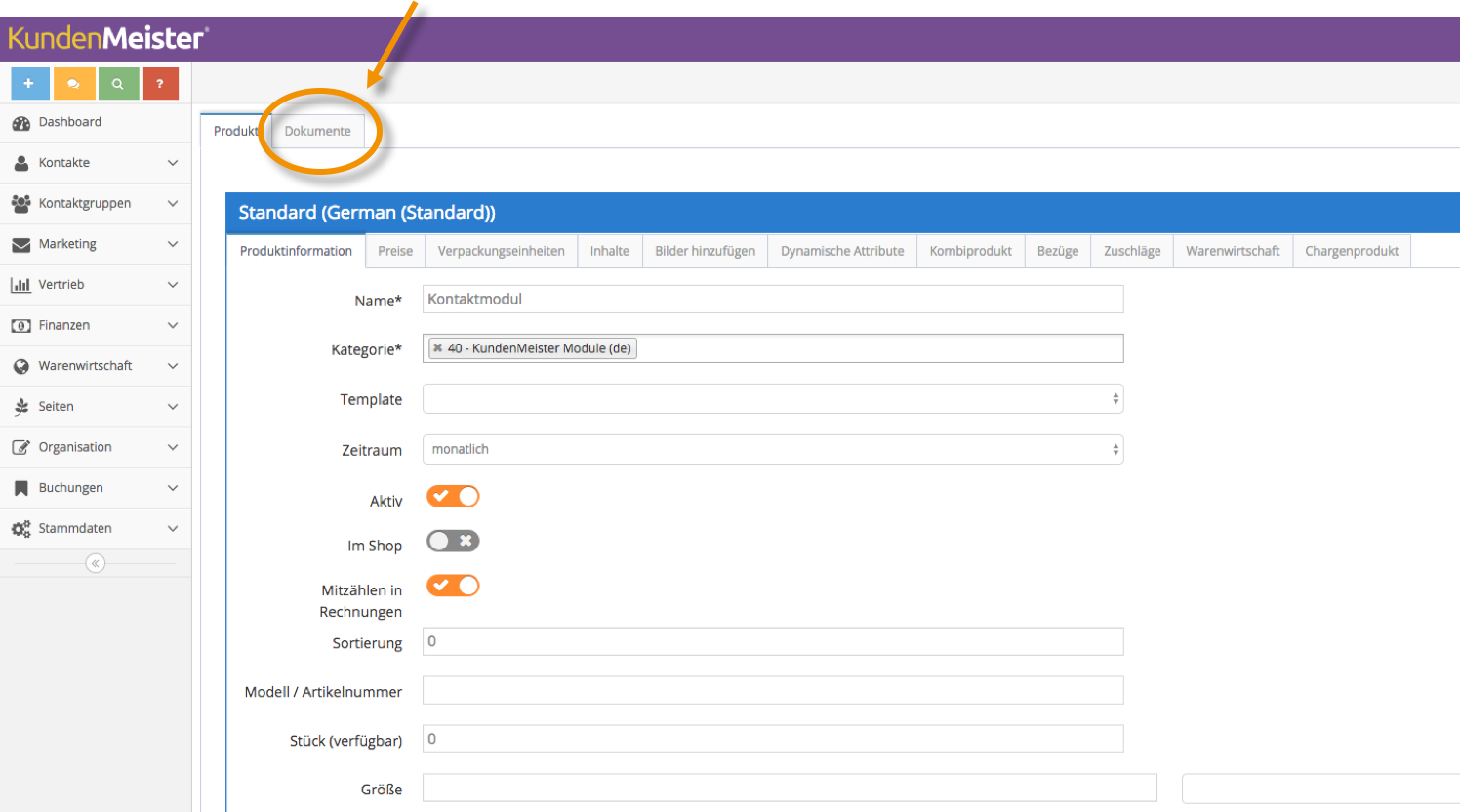Open the Zuschläge tab
Image resolution: width=1460 pixels, height=812 pixels.
tap(1132, 251)
